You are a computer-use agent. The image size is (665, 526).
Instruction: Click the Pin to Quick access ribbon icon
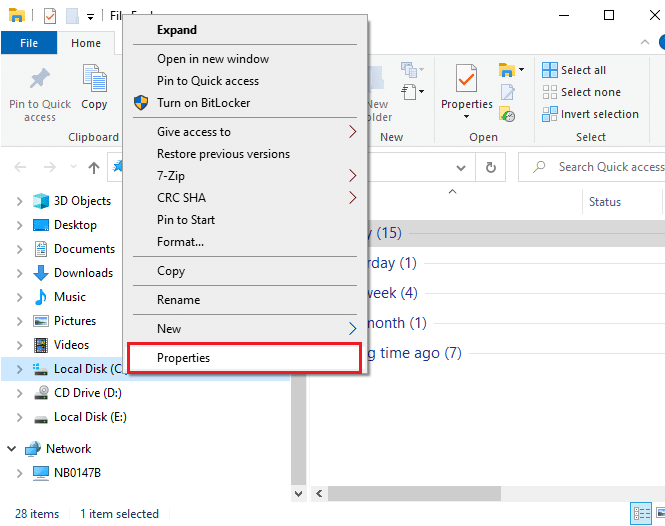pyautogui.click(x=40, y=79)
